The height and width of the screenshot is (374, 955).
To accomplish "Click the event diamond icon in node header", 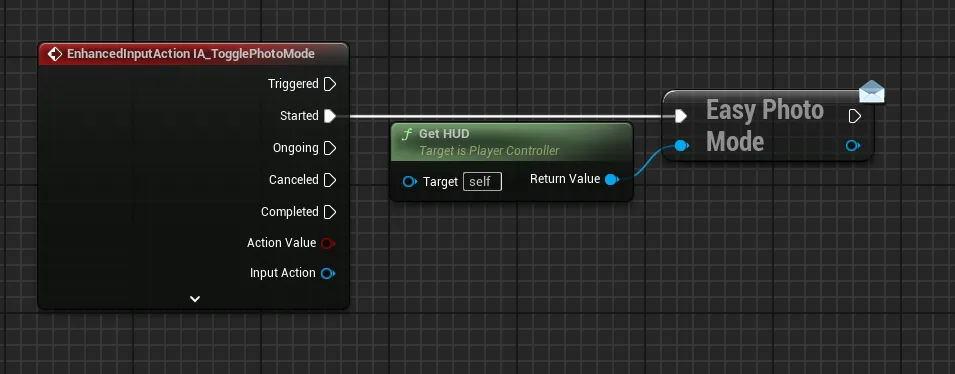I will coord(55,54).
